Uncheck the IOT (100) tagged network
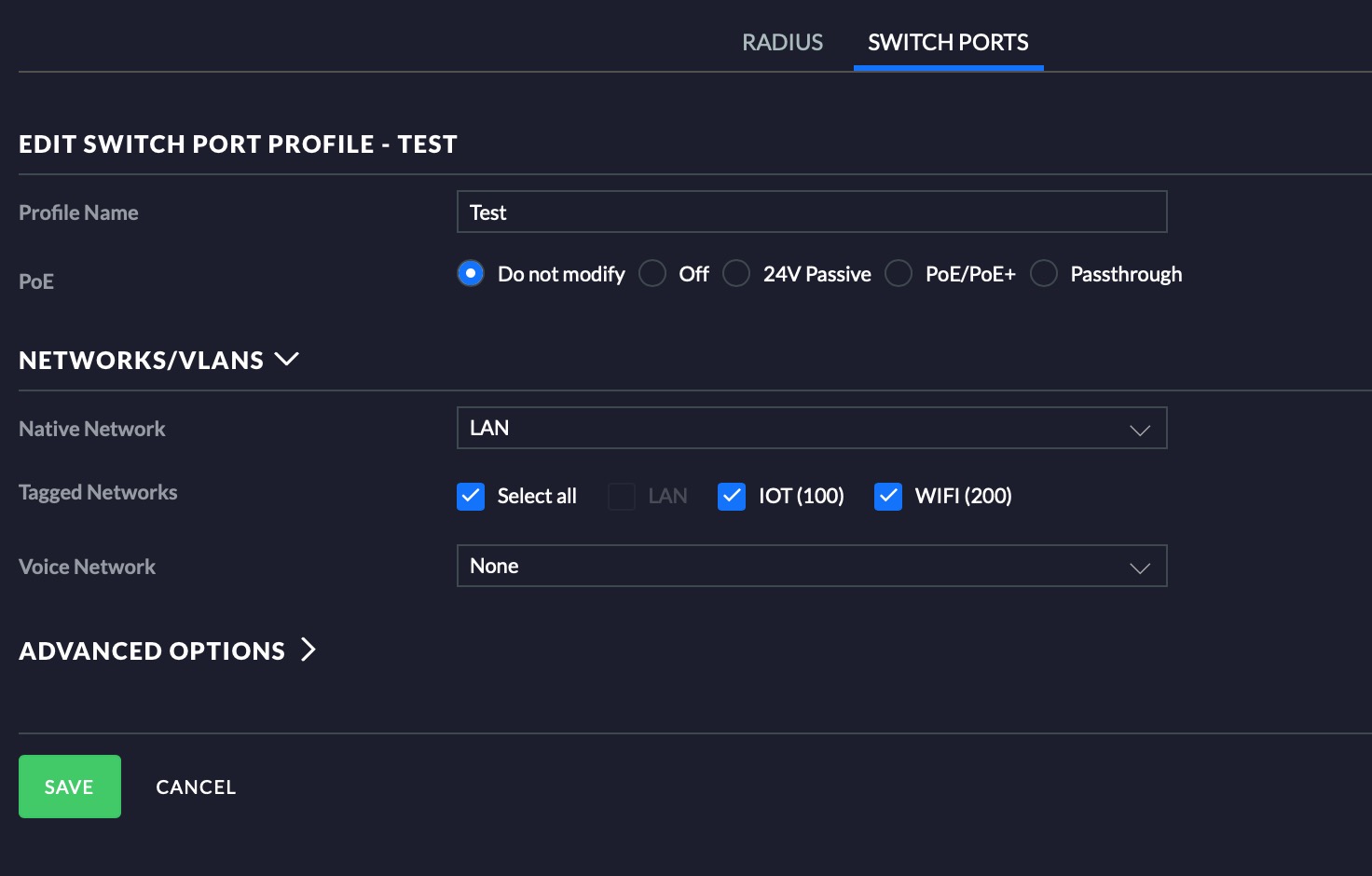 point(732,496)
